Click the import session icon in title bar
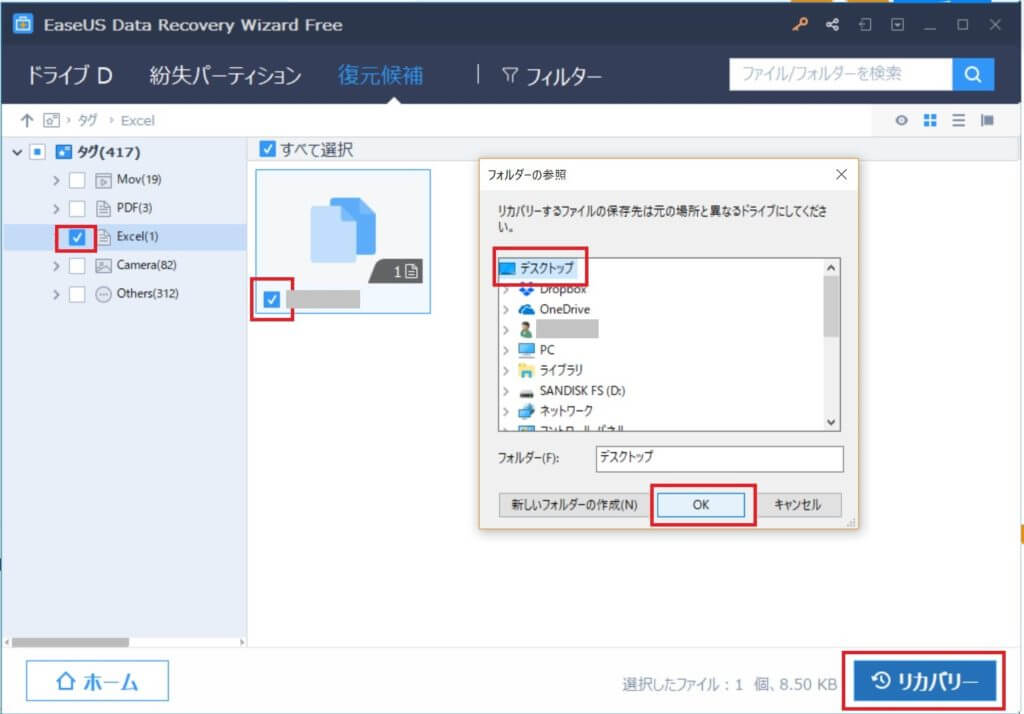Image resolution: width=1024 pixels, height=714 pixels. coord(865,25)
